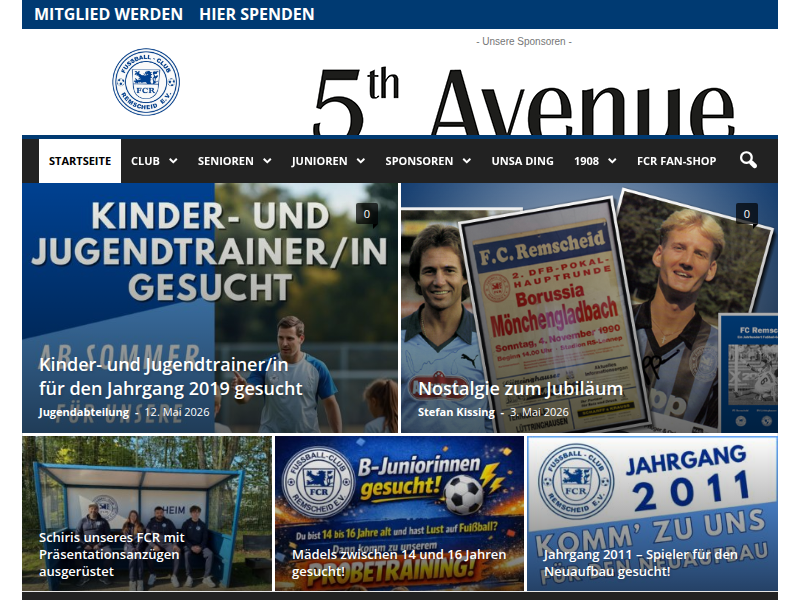
Task: Open the search magnifier icon
Action: [748, 160]
